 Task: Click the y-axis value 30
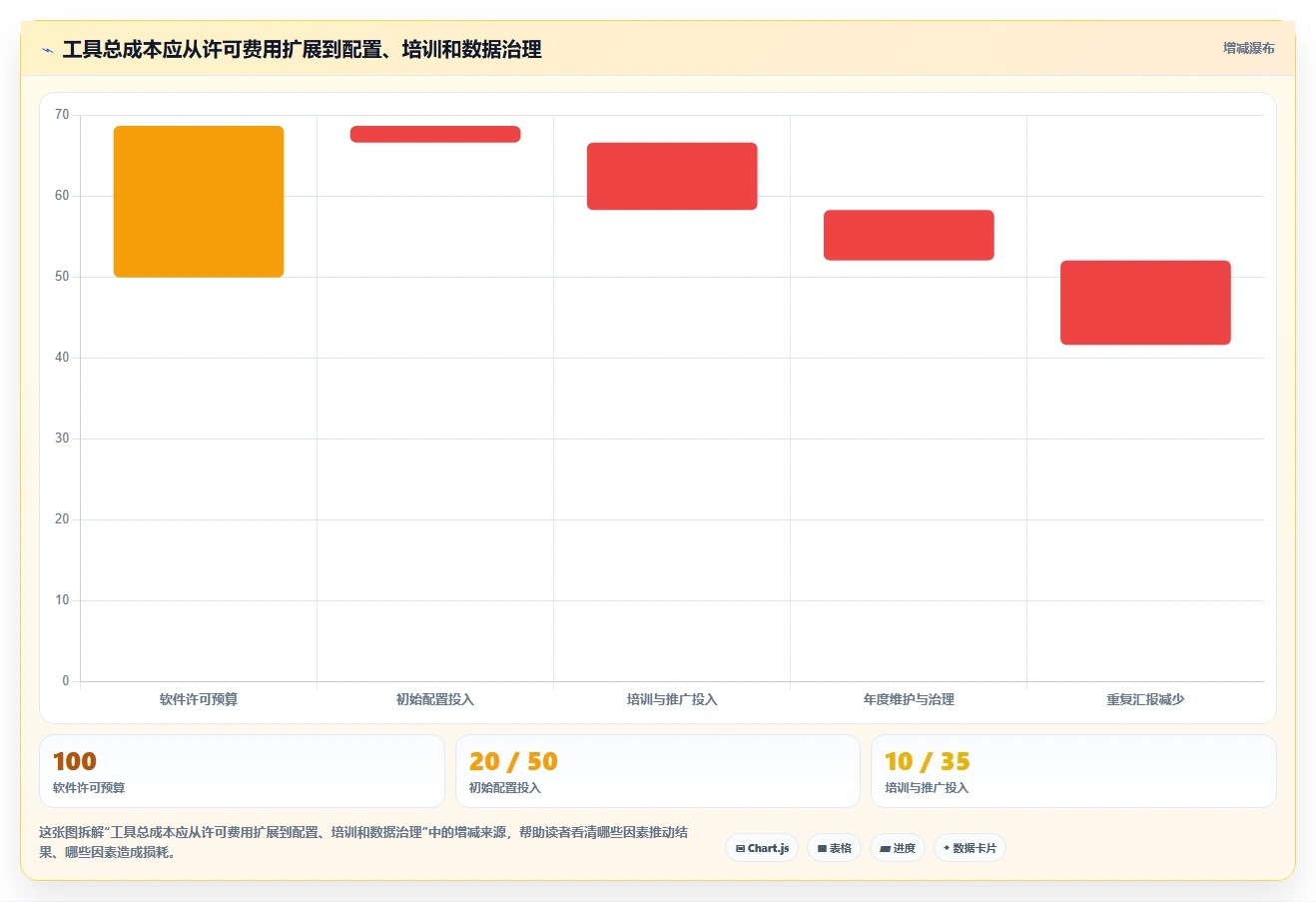pyautogui.click(x=62, y=439)
